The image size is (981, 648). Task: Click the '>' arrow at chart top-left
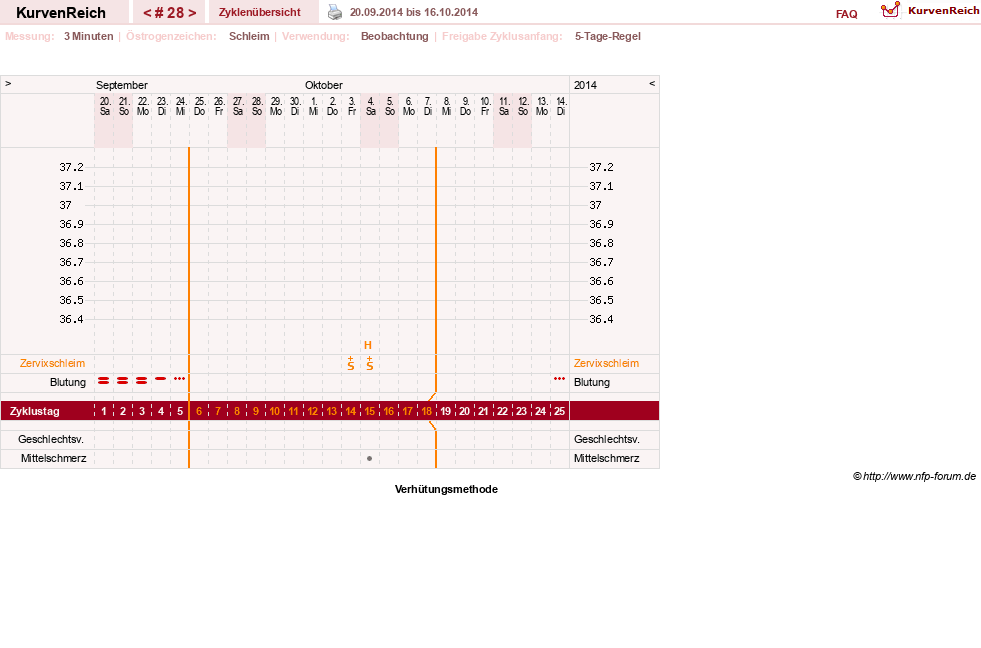coord(8,83)
